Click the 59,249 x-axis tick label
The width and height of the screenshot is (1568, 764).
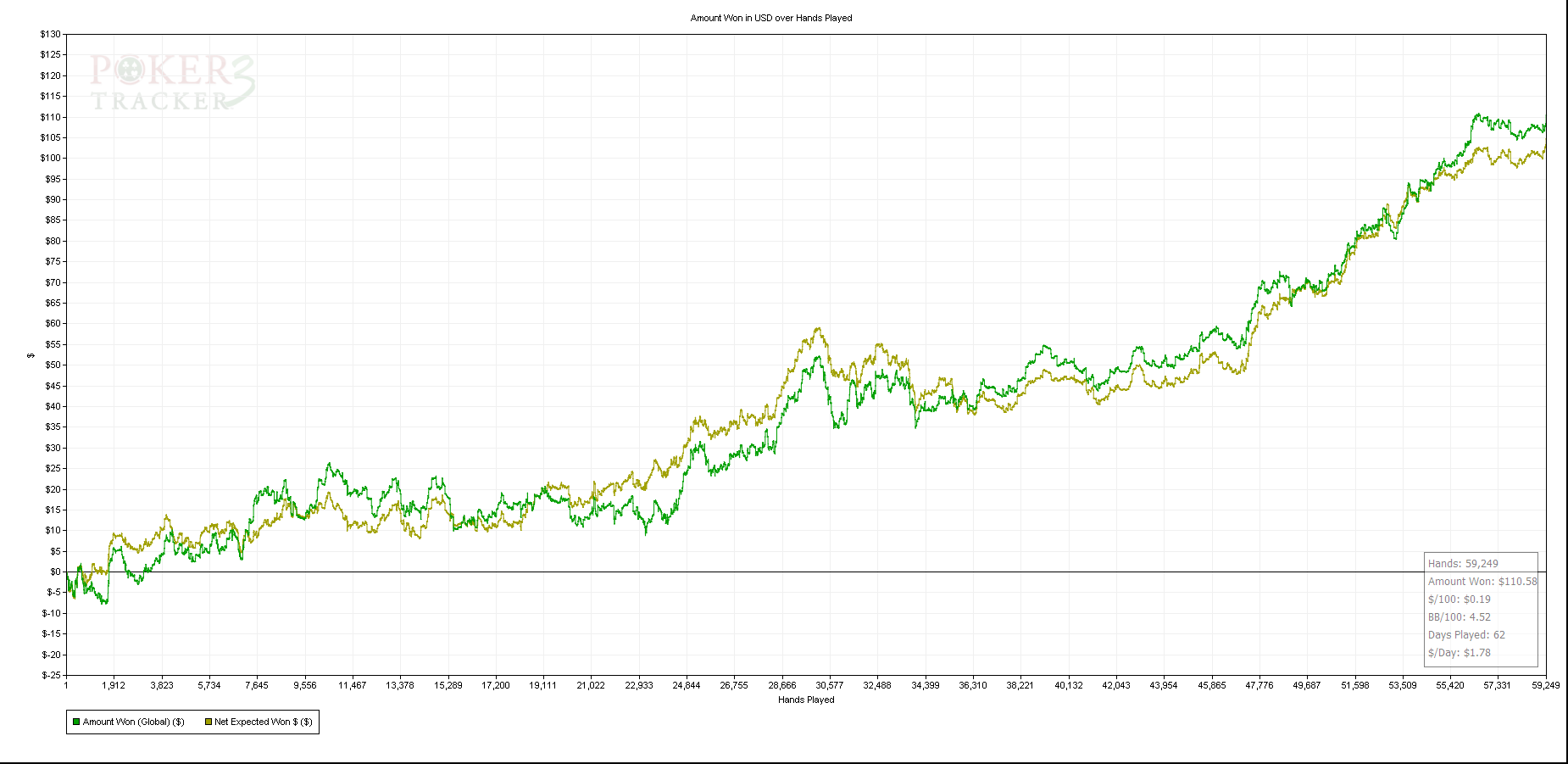click(x=1545, y=685)
